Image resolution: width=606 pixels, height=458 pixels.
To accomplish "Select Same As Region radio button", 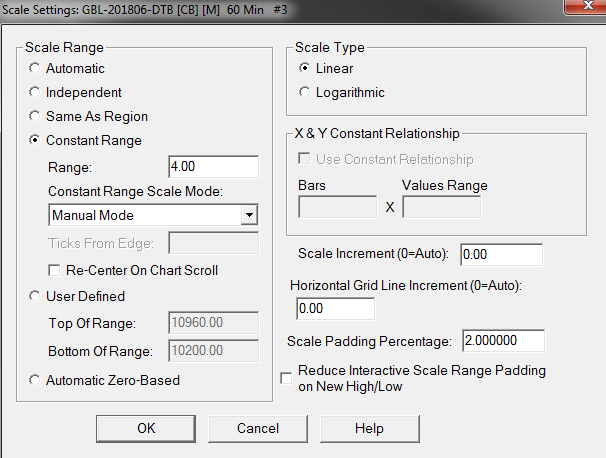I will [37, 116].
